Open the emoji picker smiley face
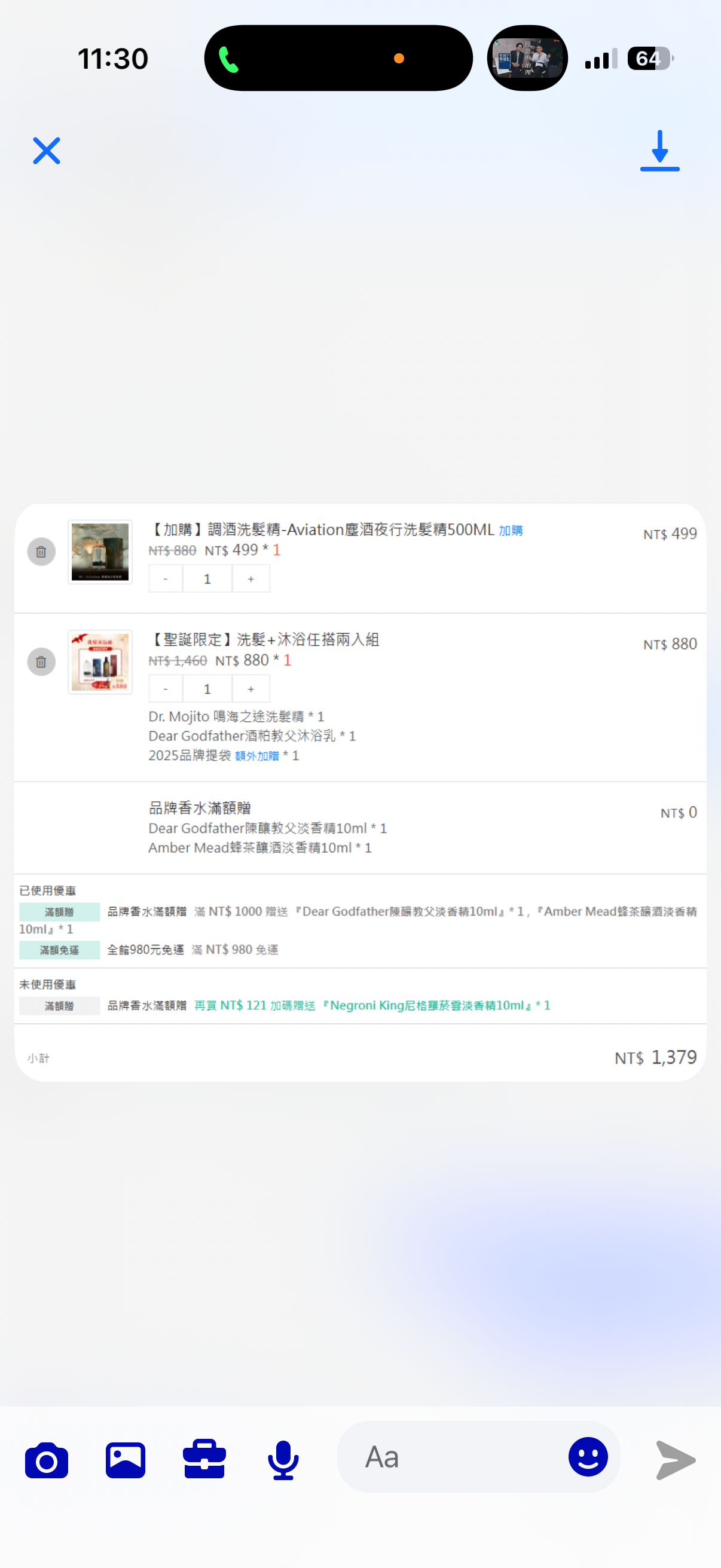The width and height of the screenshot is (721, 1568). 588,1457
